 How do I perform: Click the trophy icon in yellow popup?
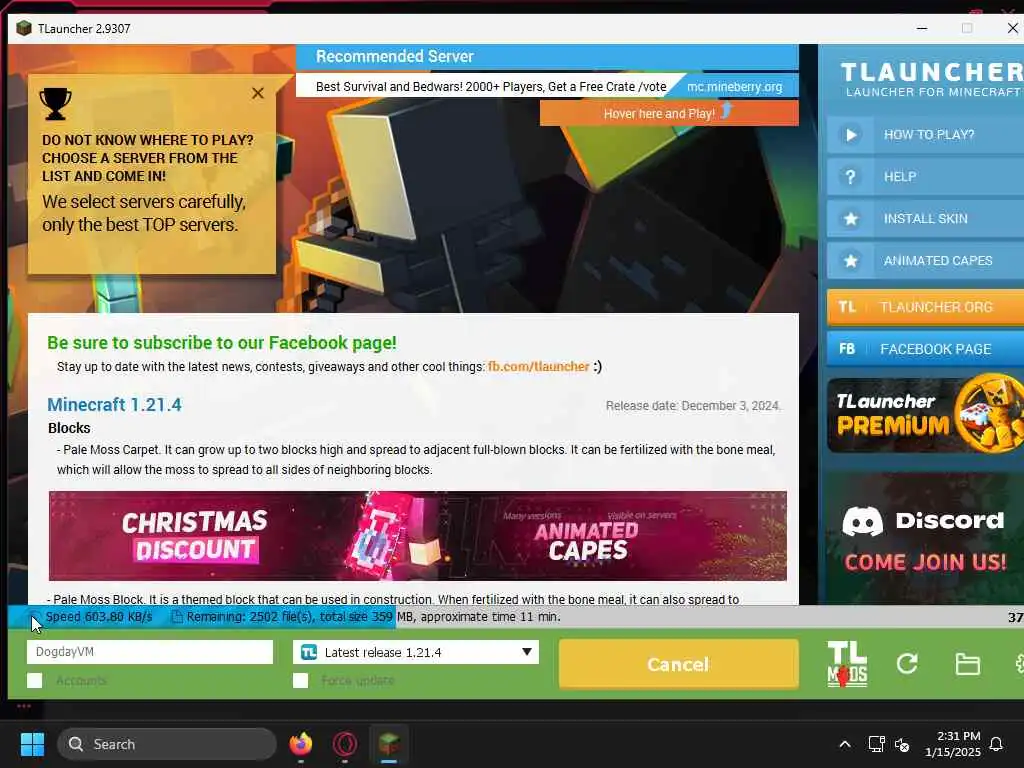[56, 103]
